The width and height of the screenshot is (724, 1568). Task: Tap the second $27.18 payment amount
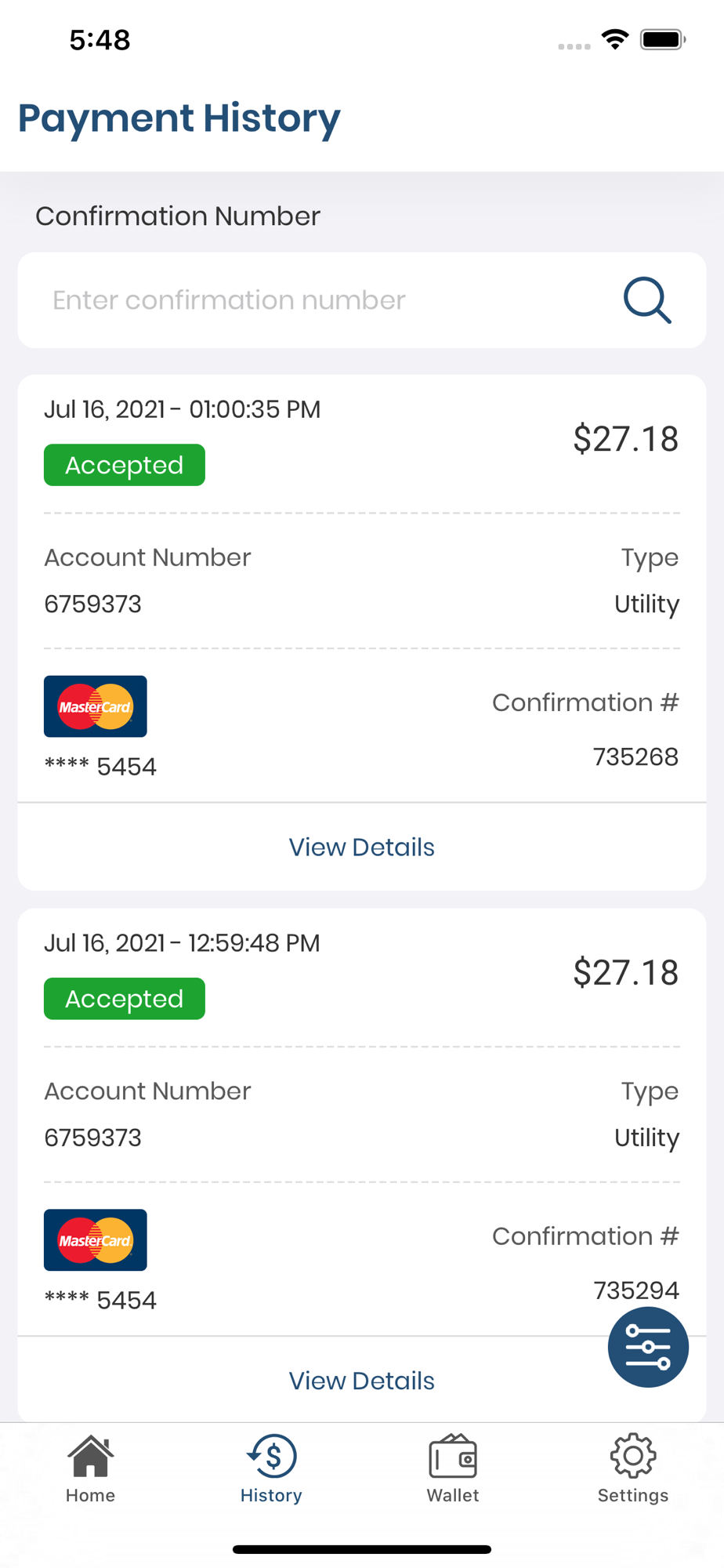(x=625, y=973)
